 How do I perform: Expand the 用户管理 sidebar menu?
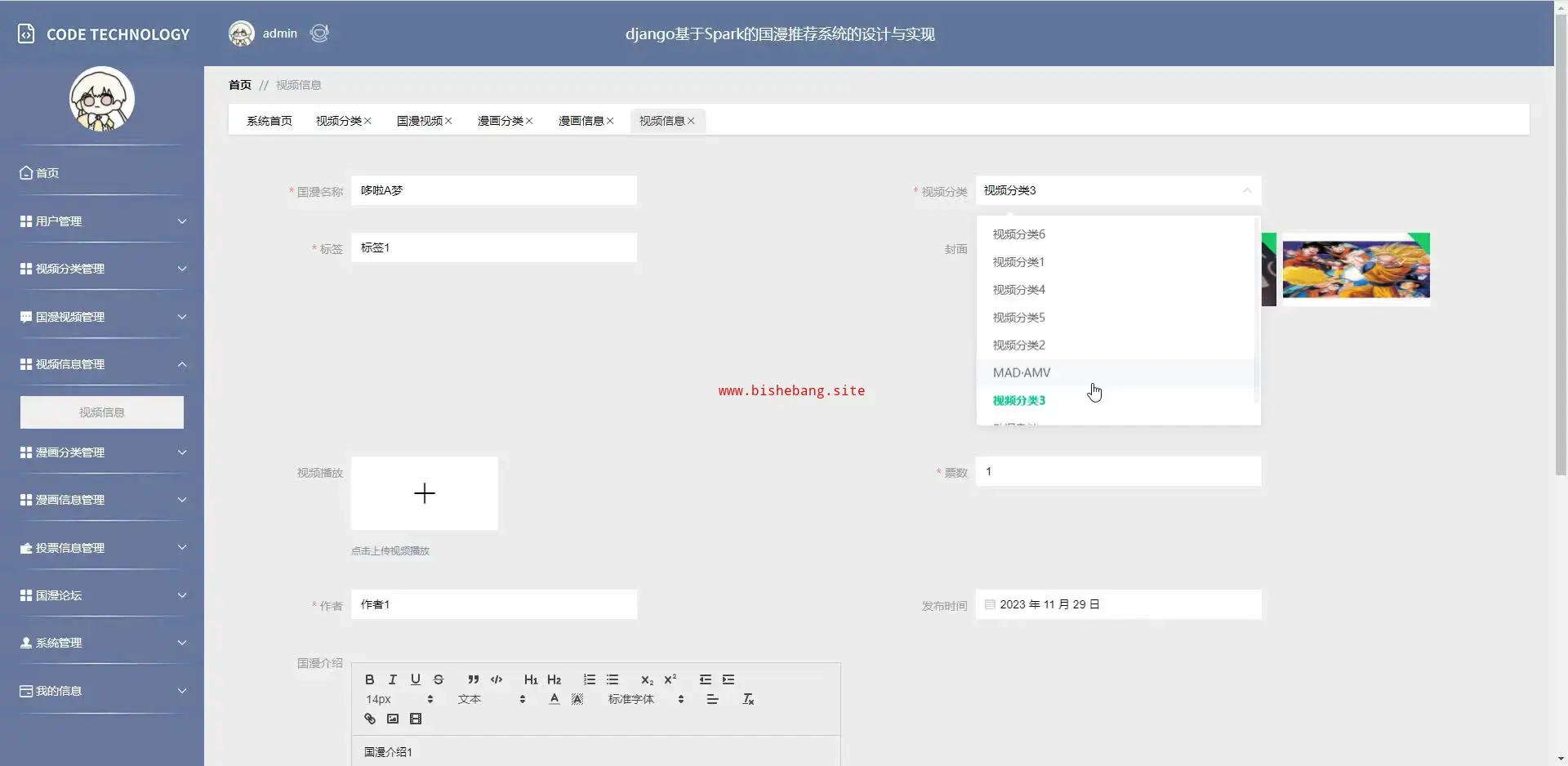click(102, 221)
